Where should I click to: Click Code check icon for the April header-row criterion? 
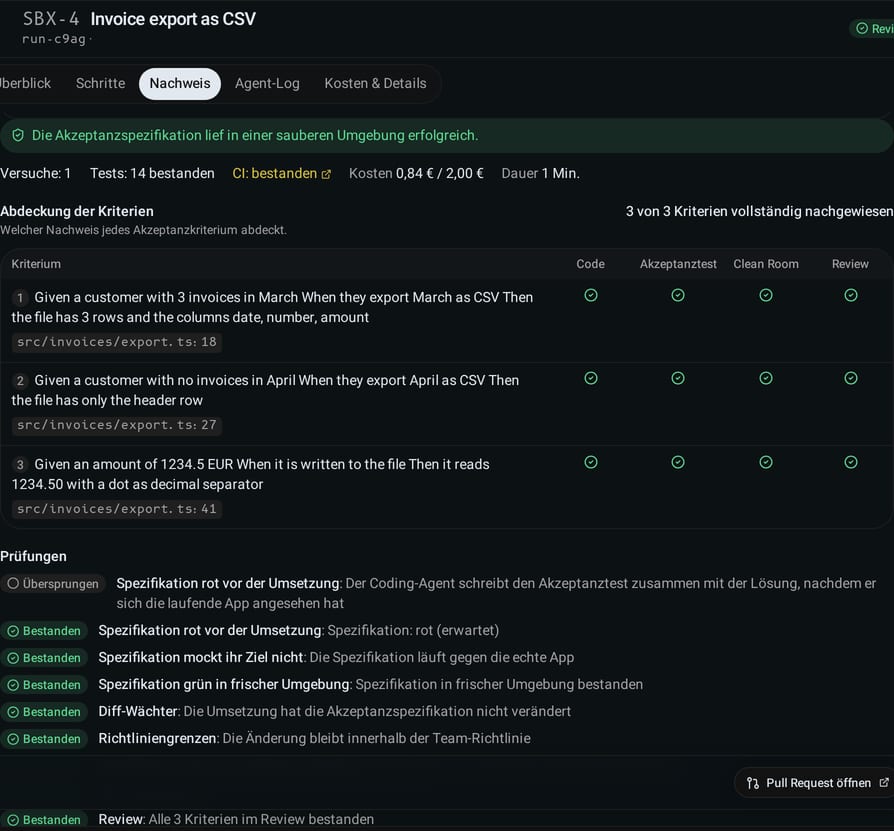tap(591, 378)
